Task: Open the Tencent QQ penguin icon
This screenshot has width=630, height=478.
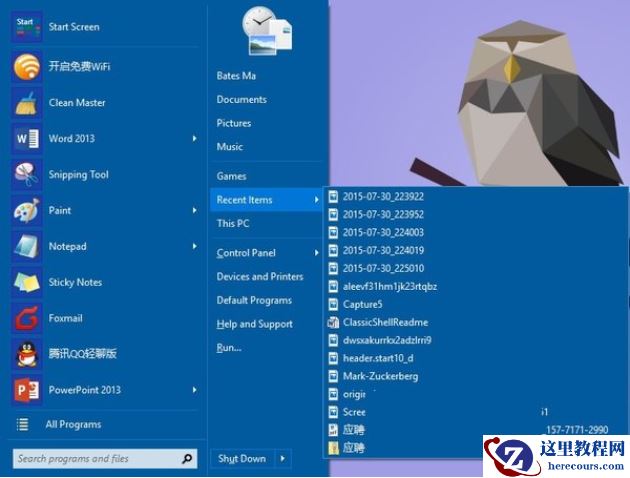Action: coord(27,354)
